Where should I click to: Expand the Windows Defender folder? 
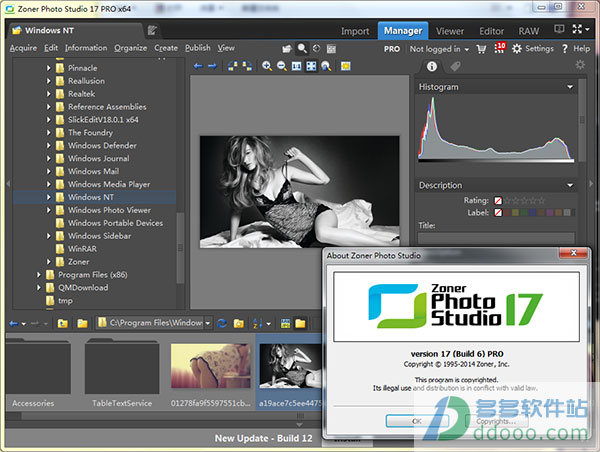49,145
